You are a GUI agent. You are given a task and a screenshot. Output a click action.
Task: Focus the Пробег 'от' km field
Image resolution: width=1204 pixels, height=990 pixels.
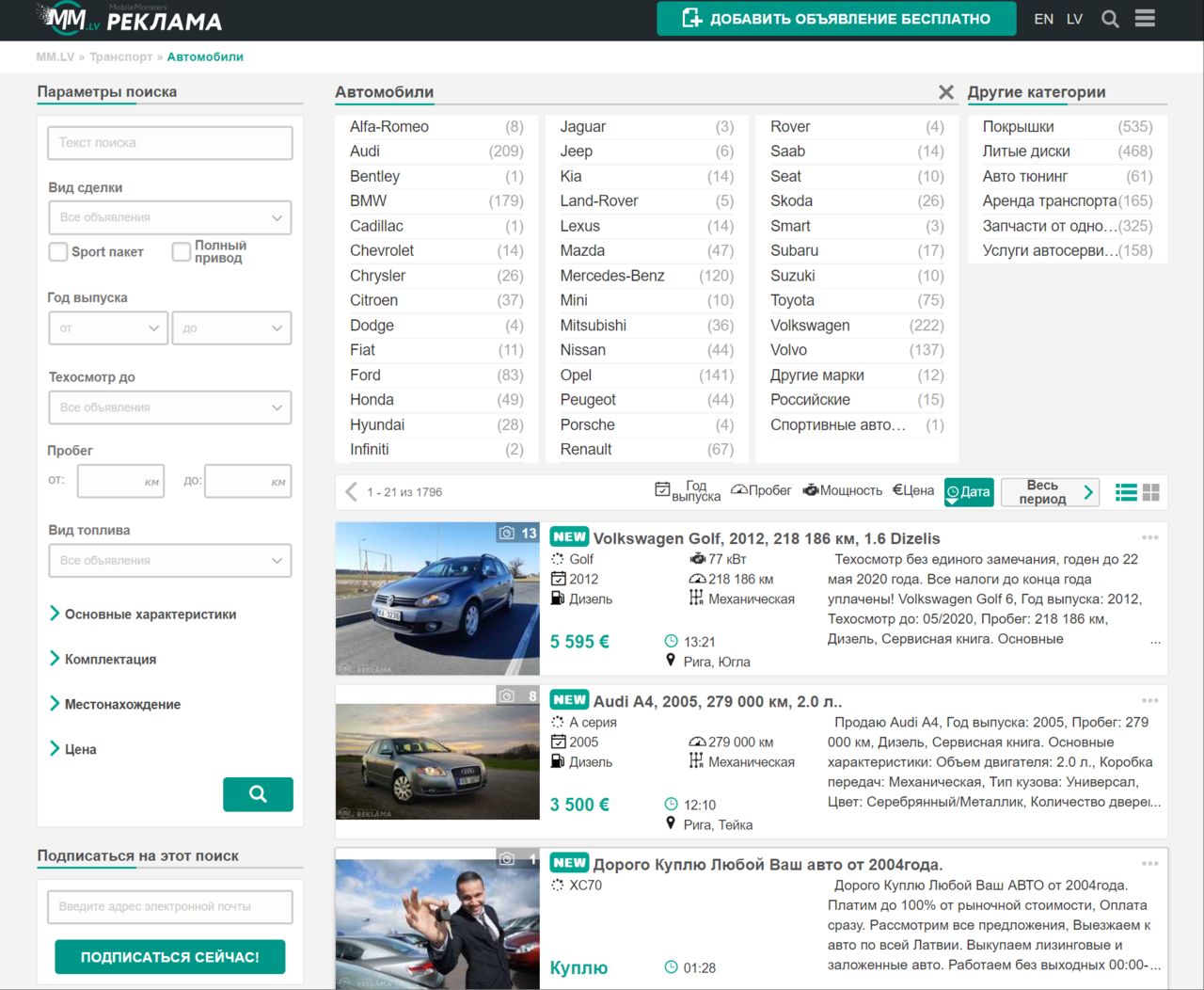[x=121, y=481]
